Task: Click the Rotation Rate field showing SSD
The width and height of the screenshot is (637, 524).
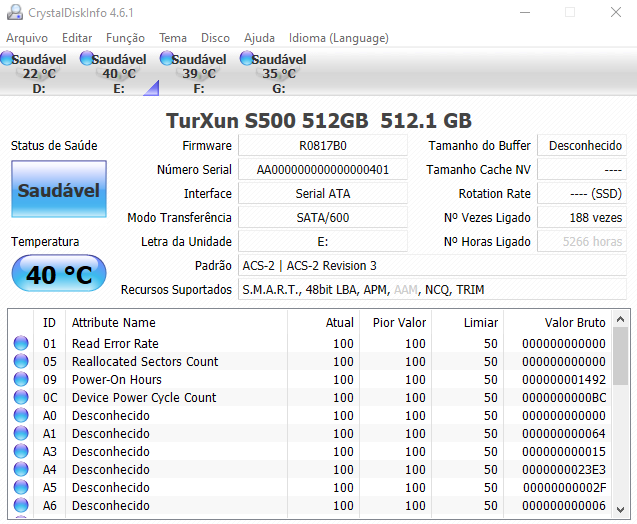Action: pos(582,193)
